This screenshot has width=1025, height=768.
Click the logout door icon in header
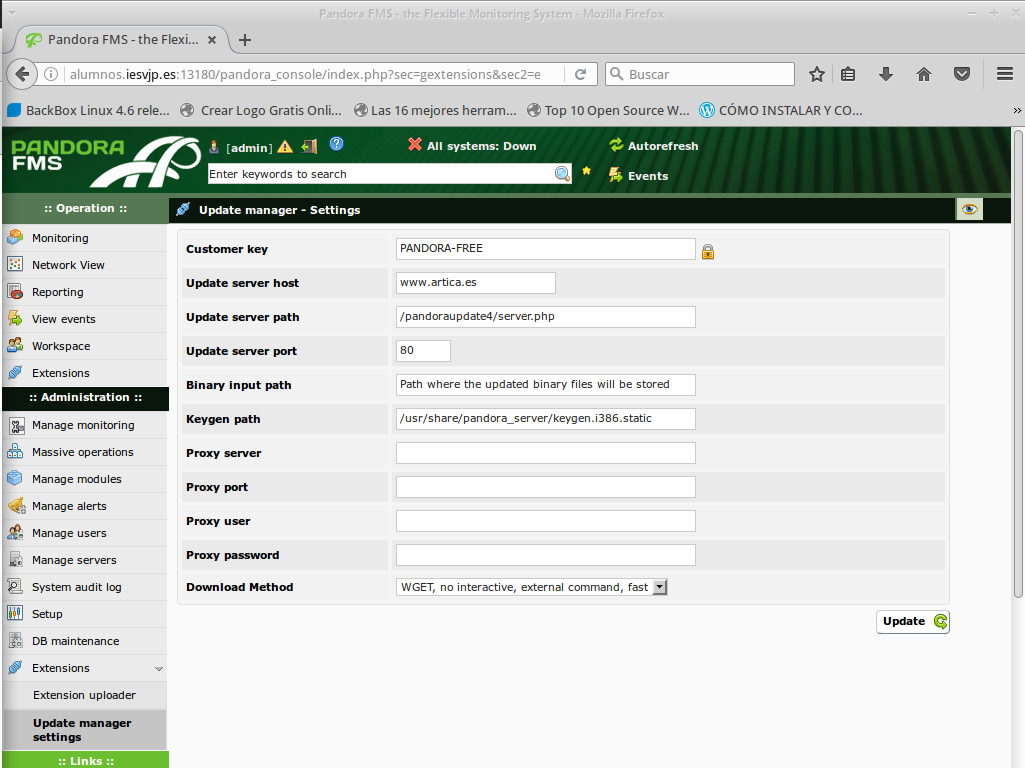[x=309, y=146]
